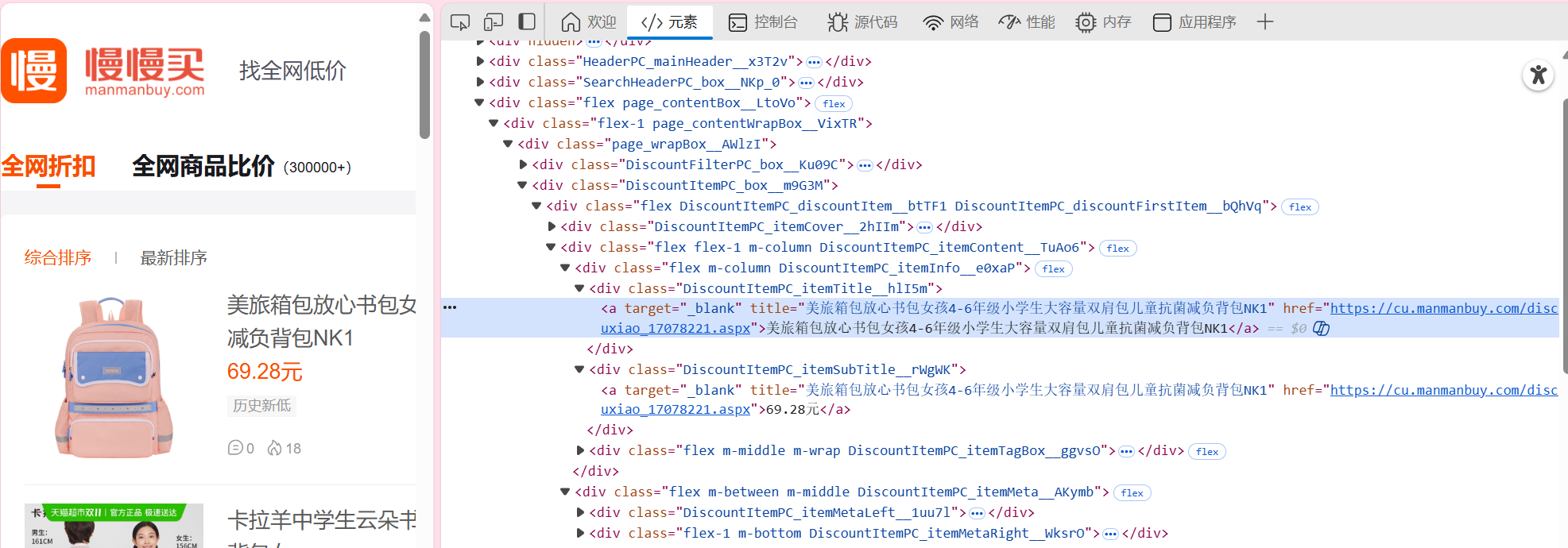Sort by 综合排序
The image size is (1568, 548).
pos(58,257)
